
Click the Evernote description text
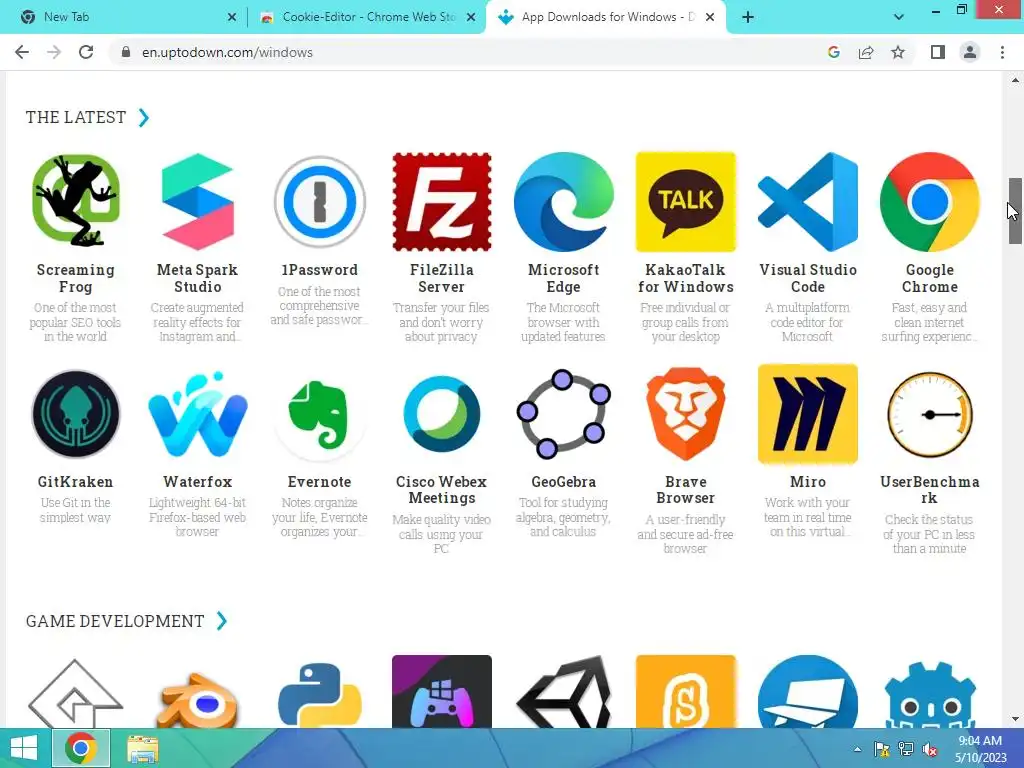click(319, 517)
